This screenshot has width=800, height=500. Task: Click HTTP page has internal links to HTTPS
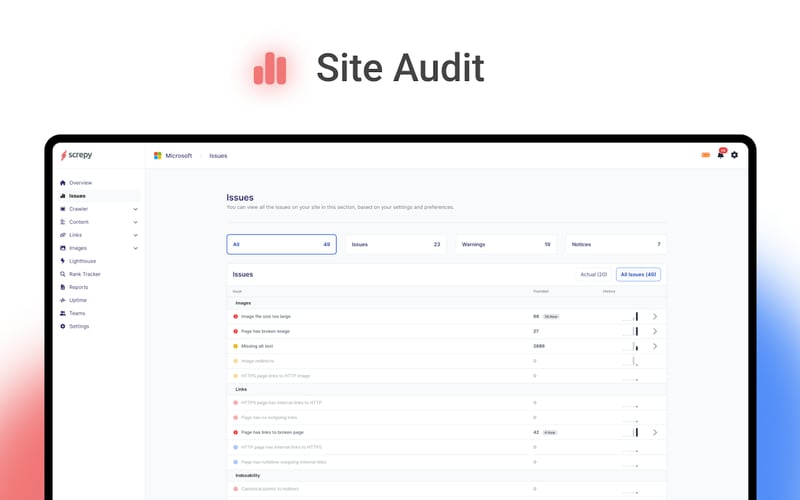(447, 447)
